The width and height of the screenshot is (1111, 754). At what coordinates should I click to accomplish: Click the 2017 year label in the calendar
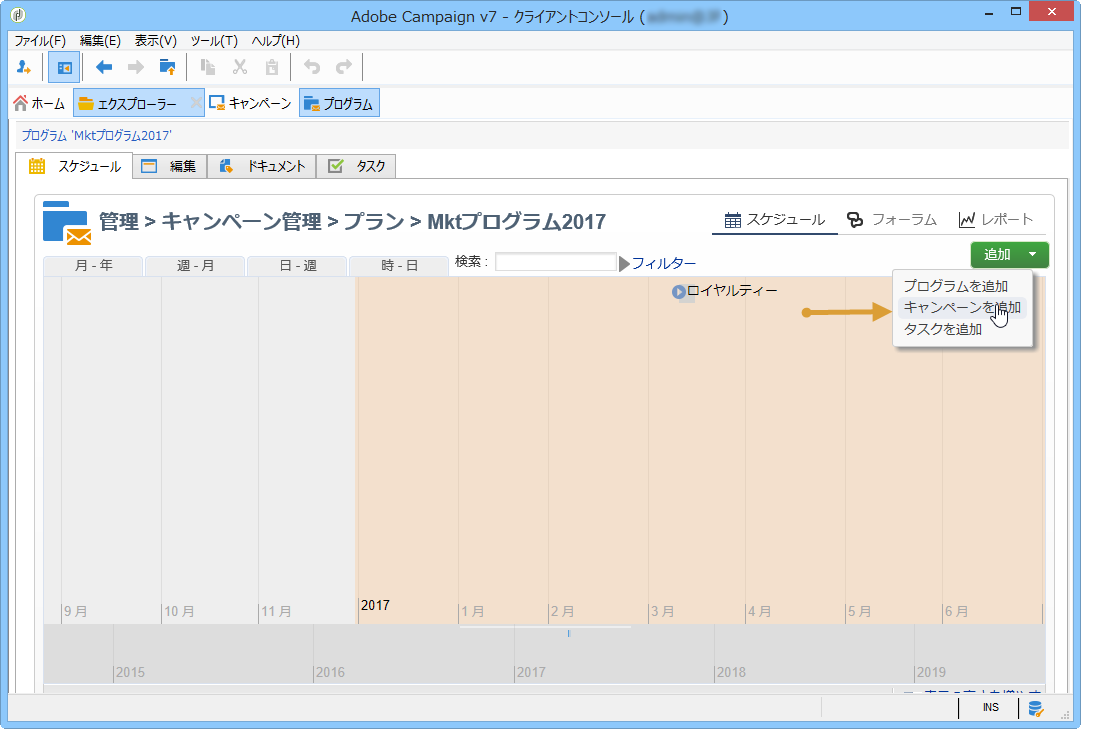[375, 605]
